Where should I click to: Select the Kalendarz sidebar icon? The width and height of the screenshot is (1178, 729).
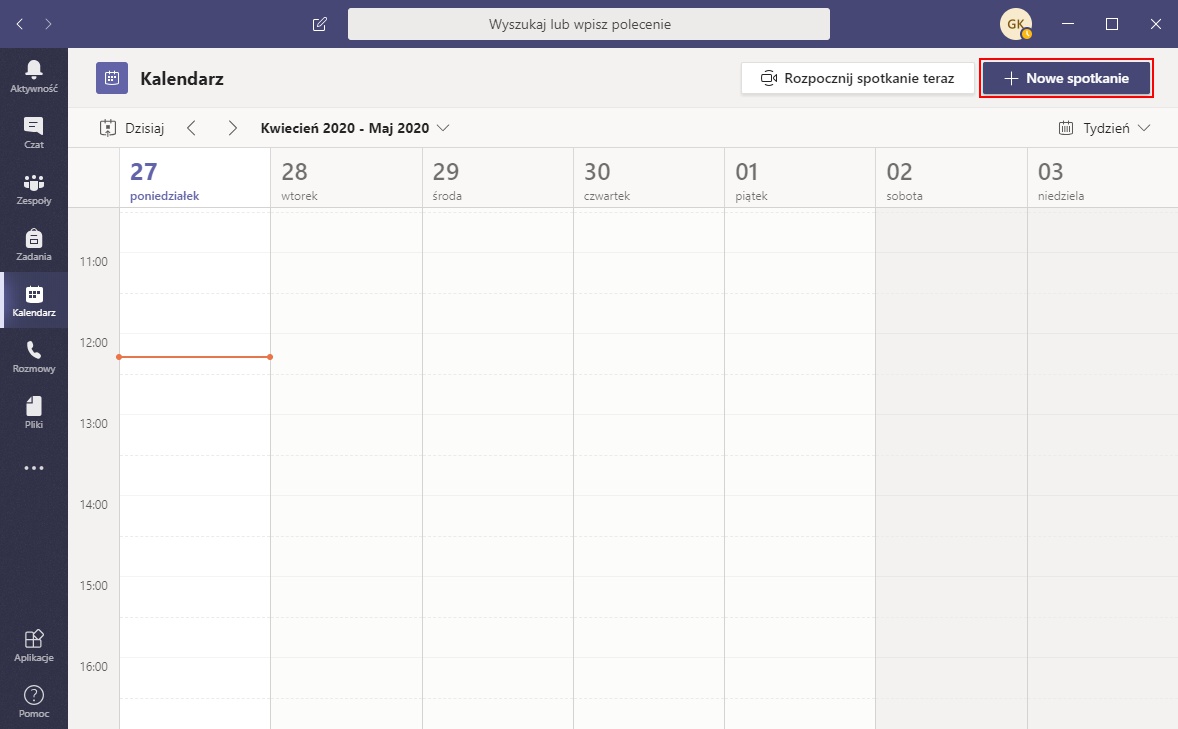click(x=34, y=301)
